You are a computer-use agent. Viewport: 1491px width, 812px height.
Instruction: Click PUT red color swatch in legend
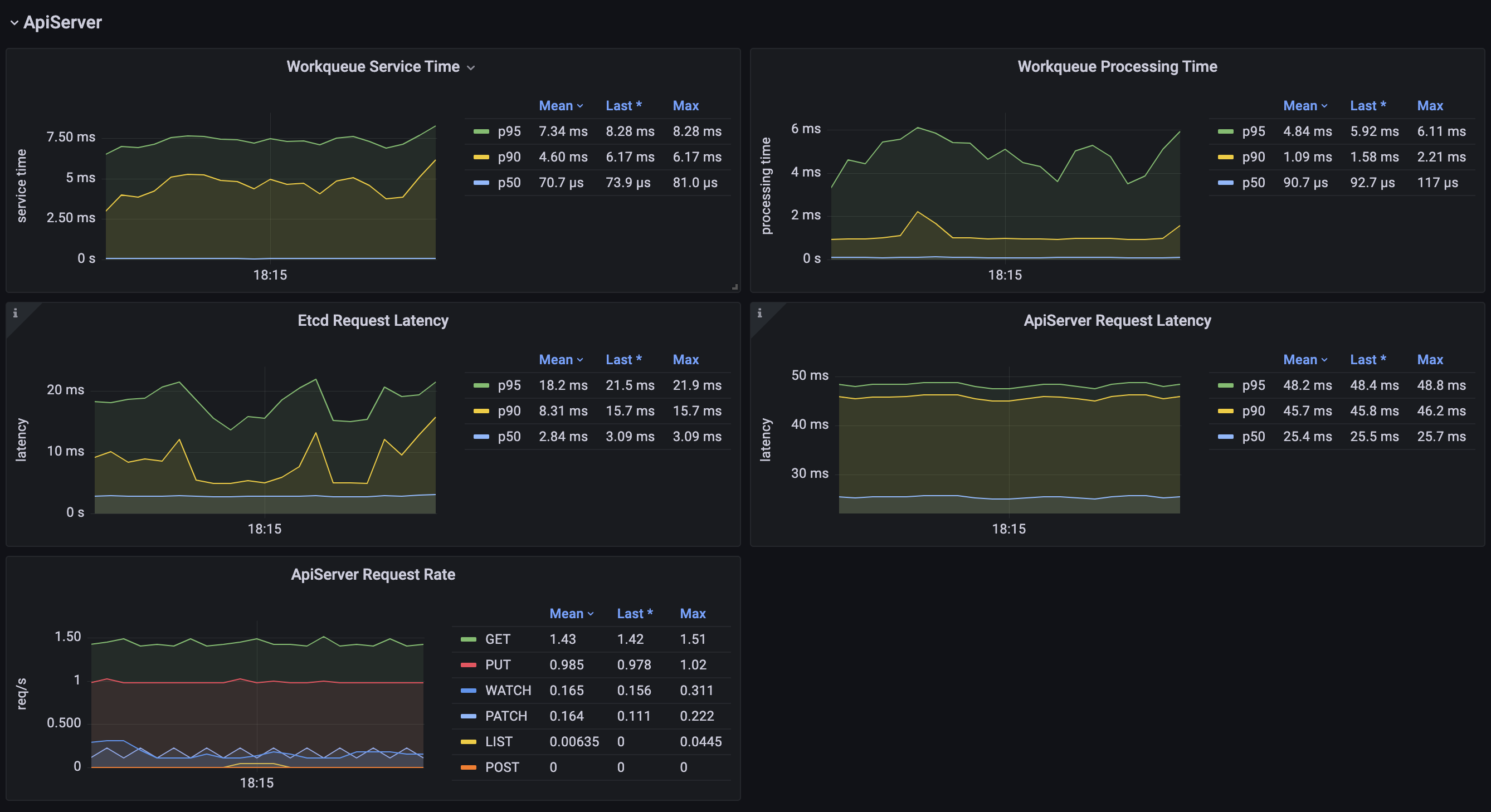coord(468,665)
